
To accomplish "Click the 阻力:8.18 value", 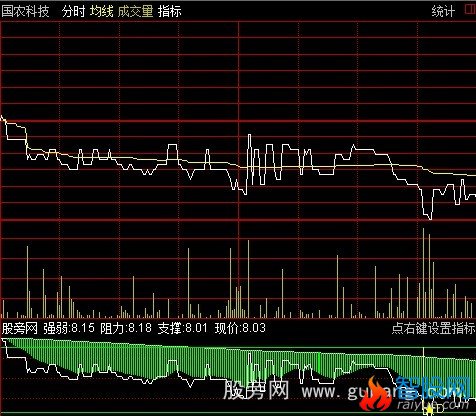I will 126,328.
